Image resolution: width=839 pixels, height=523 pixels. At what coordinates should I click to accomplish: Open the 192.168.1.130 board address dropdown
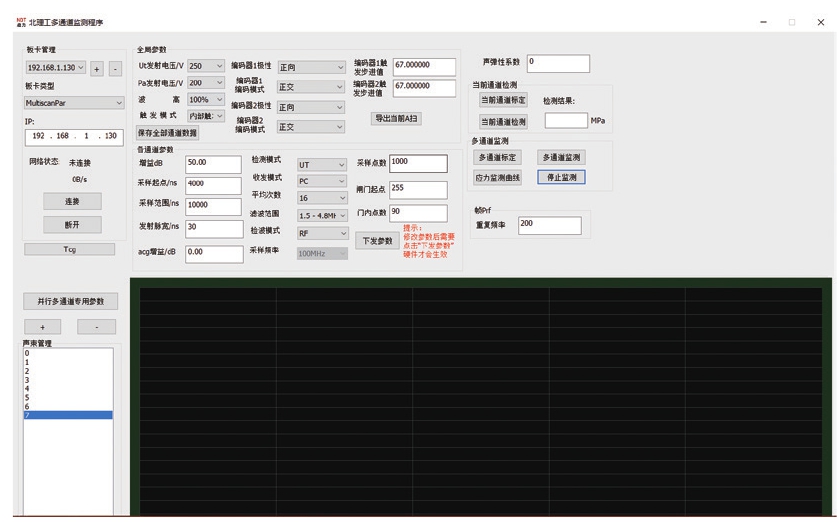(x=55, y=68)
